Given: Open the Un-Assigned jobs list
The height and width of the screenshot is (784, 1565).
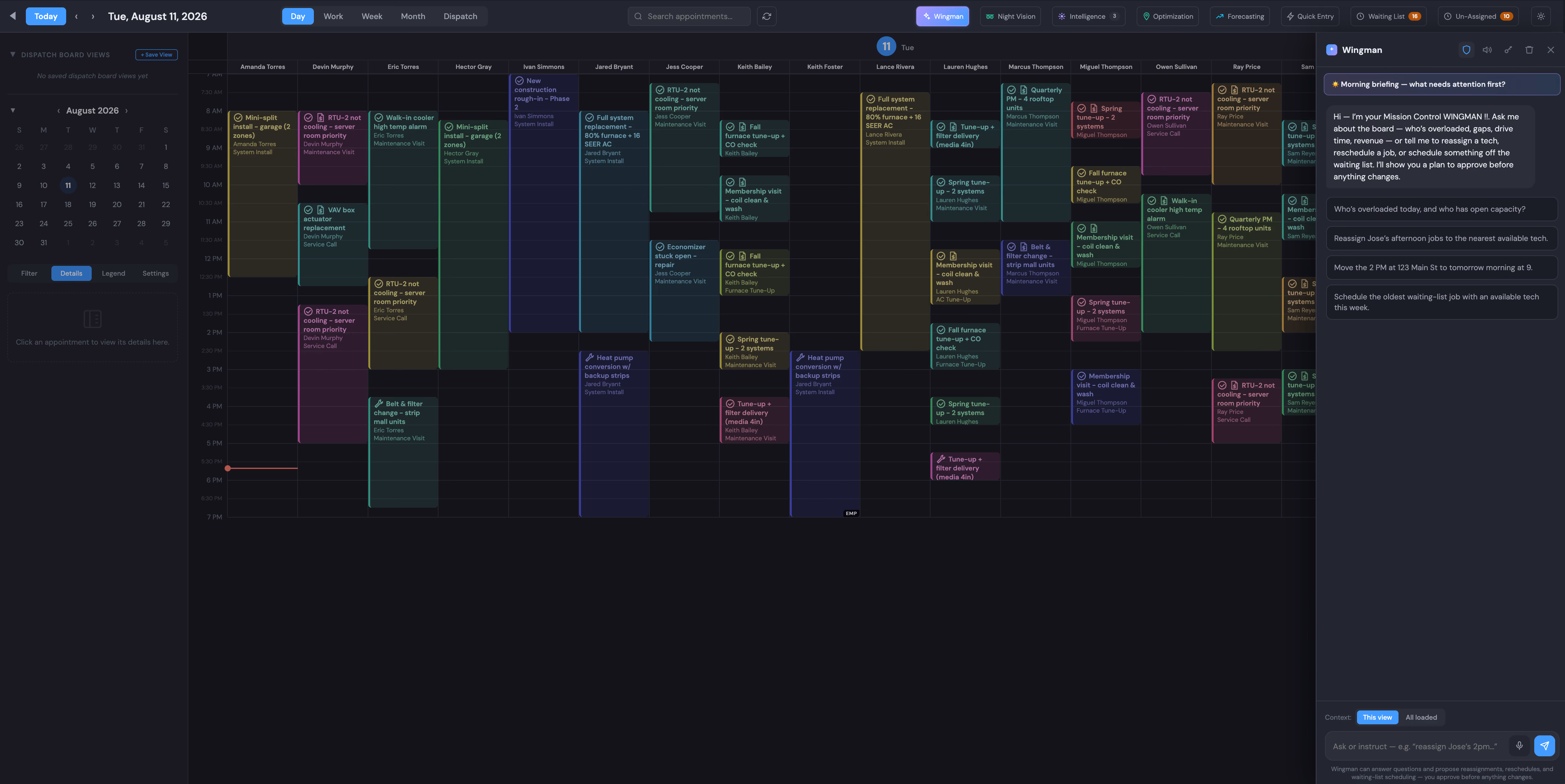Looking at the screenshot, I should click(x=1478, y=16).
